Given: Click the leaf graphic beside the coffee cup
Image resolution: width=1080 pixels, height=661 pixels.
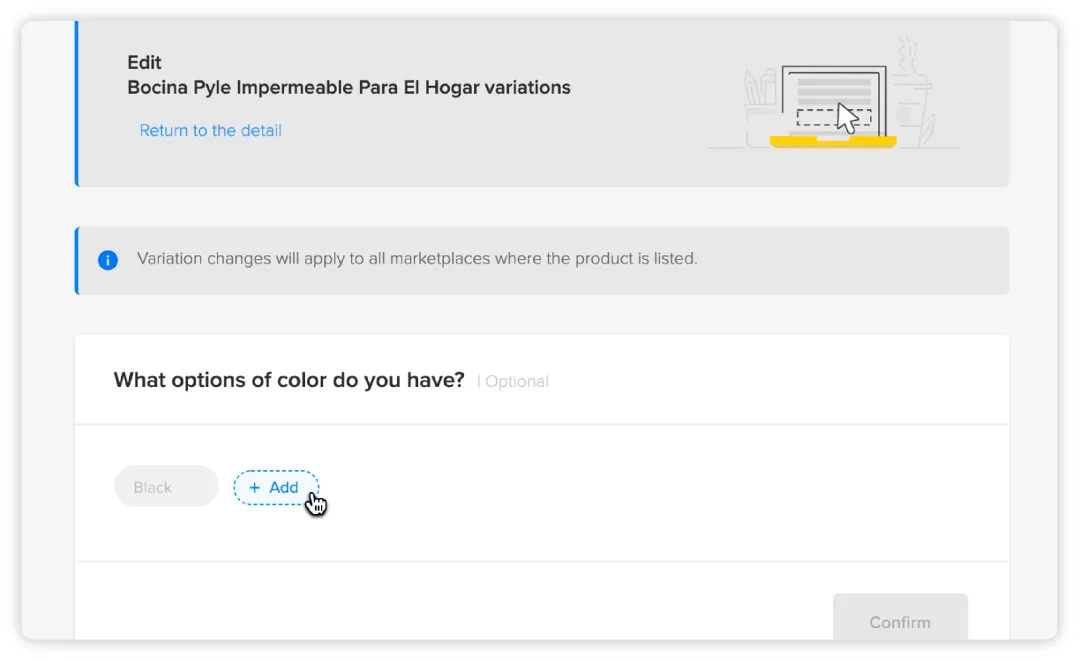Looking at the screenshot, I should pos(928,130).
